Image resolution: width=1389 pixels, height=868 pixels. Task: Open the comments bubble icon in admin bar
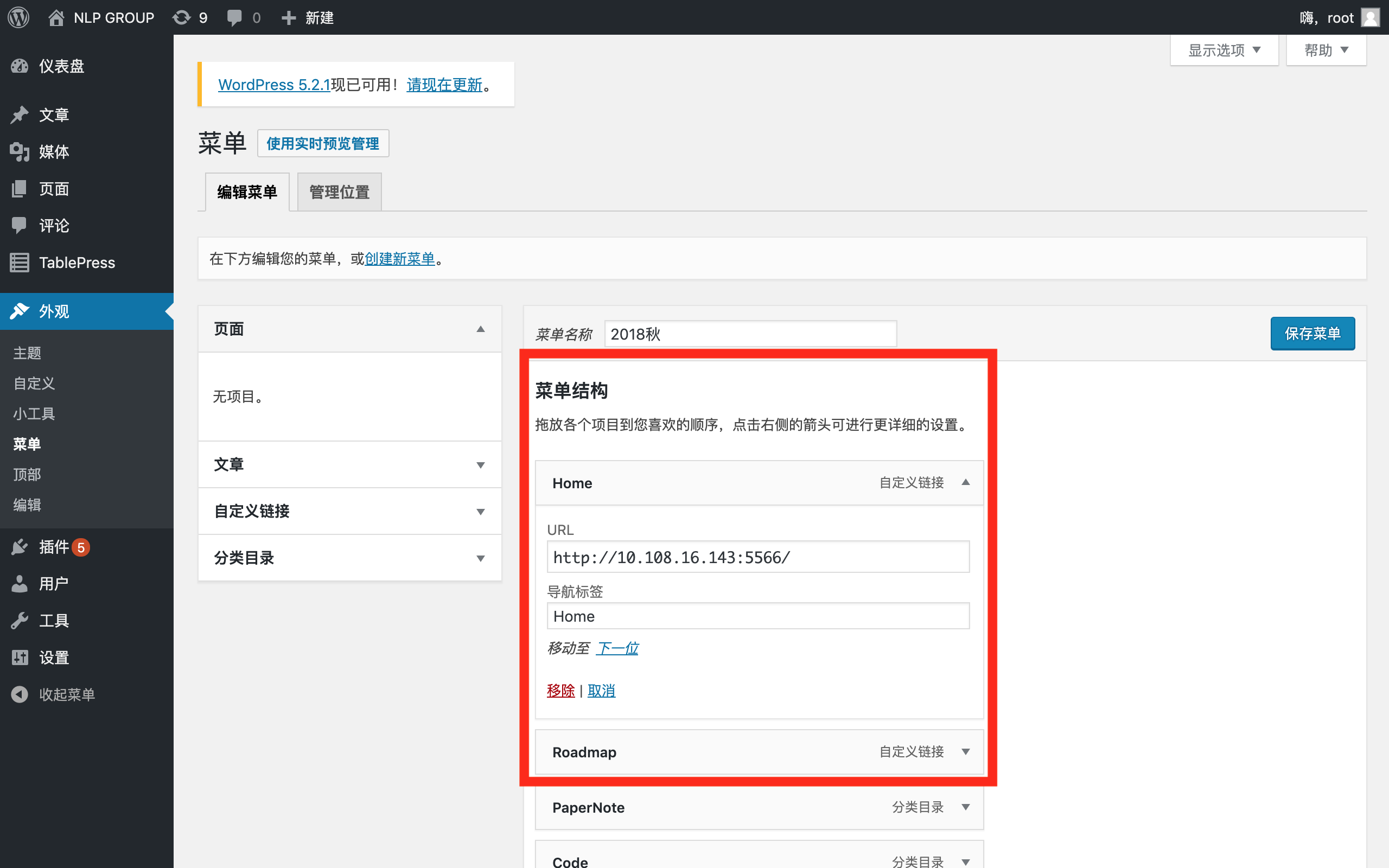pos(234,18)
